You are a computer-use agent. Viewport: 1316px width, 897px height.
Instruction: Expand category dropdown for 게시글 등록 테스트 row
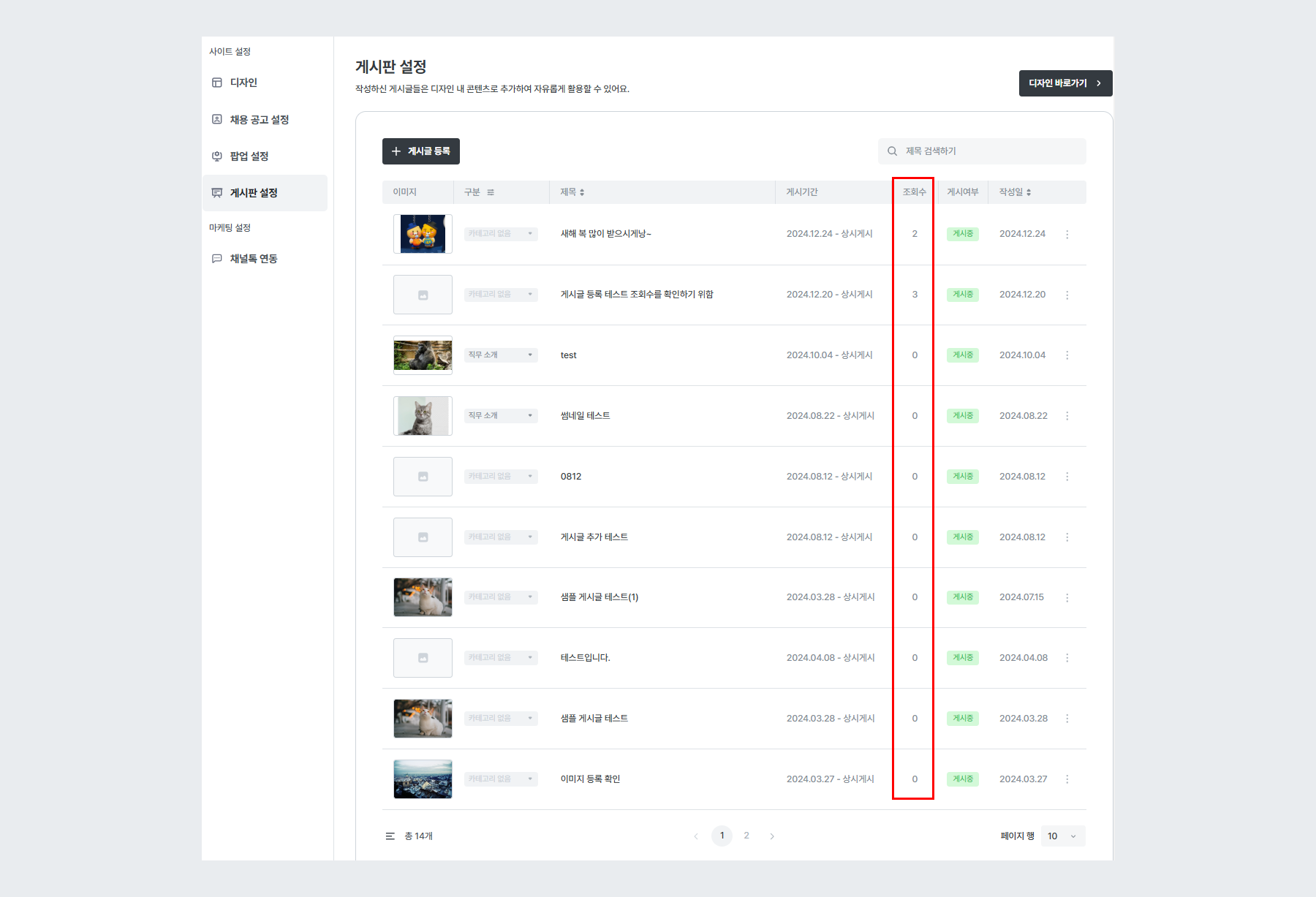501,295
